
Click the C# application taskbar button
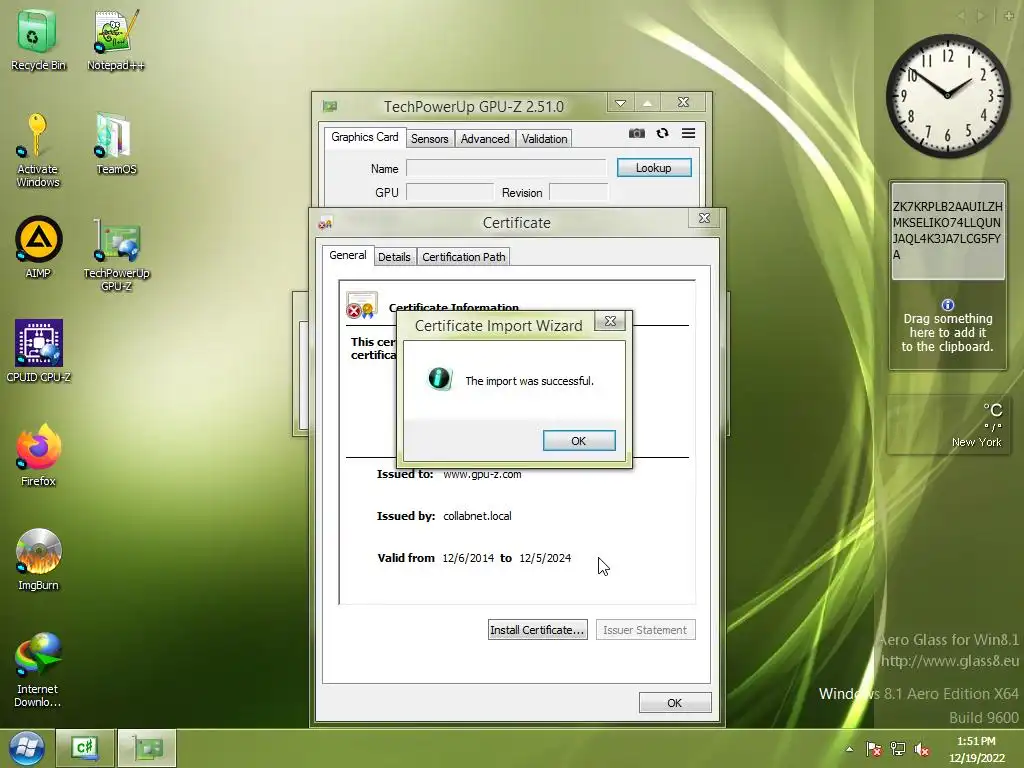pyautogui.click(x=85, y=748)
